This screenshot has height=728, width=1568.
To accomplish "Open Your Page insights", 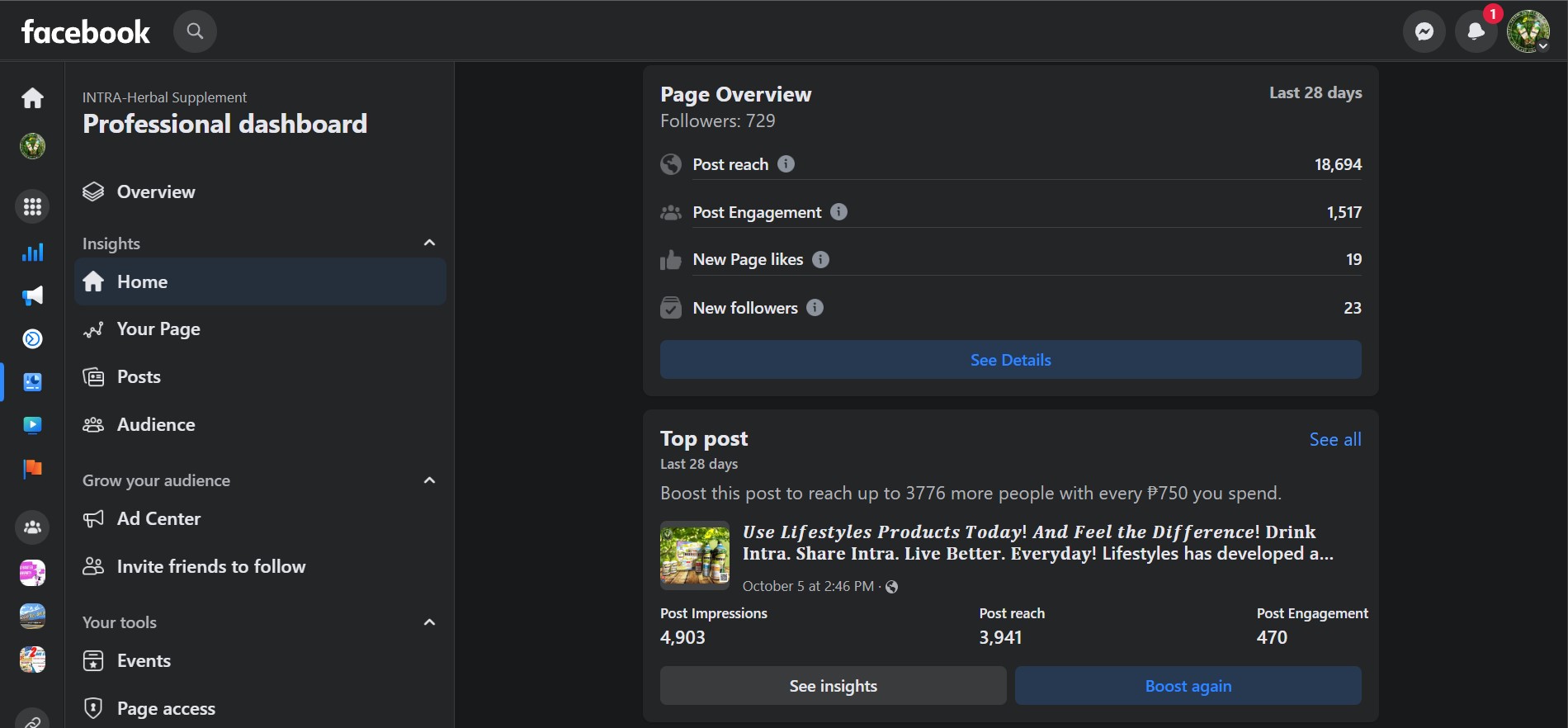I will pyautogui.click(x=260, y=329).
